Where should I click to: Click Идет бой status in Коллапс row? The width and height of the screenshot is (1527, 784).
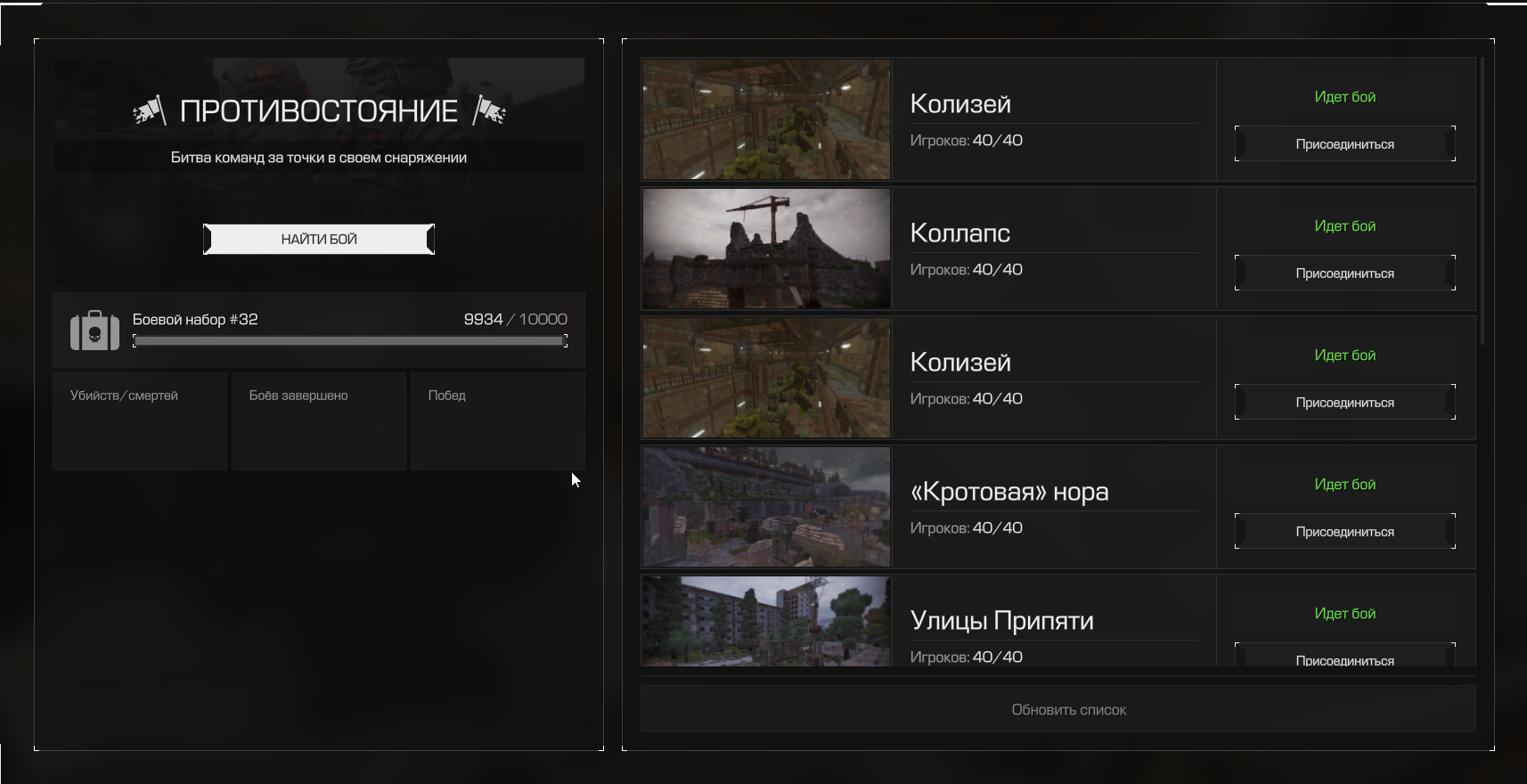point(1345,225)
